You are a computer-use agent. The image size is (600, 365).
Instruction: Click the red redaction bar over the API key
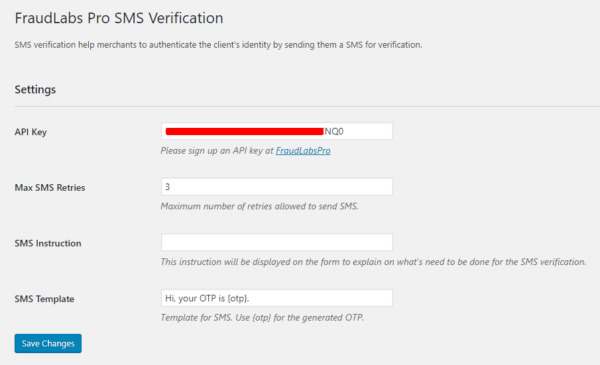[x=245, y=132]
